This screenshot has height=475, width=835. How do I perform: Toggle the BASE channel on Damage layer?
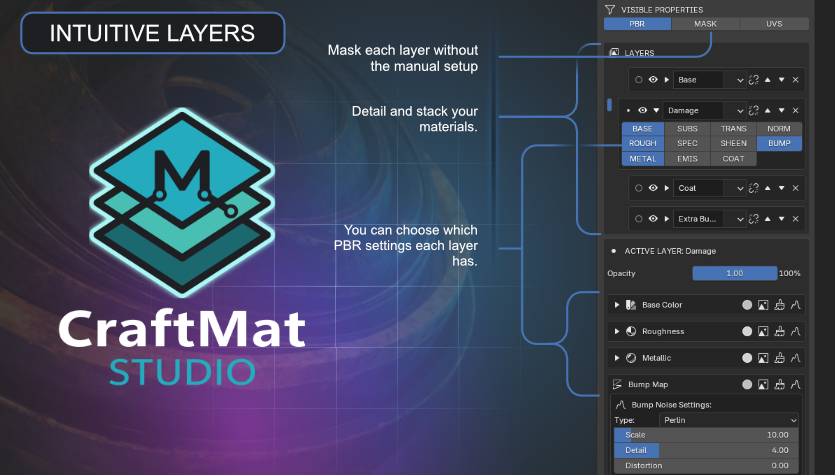tap(643, 129)
